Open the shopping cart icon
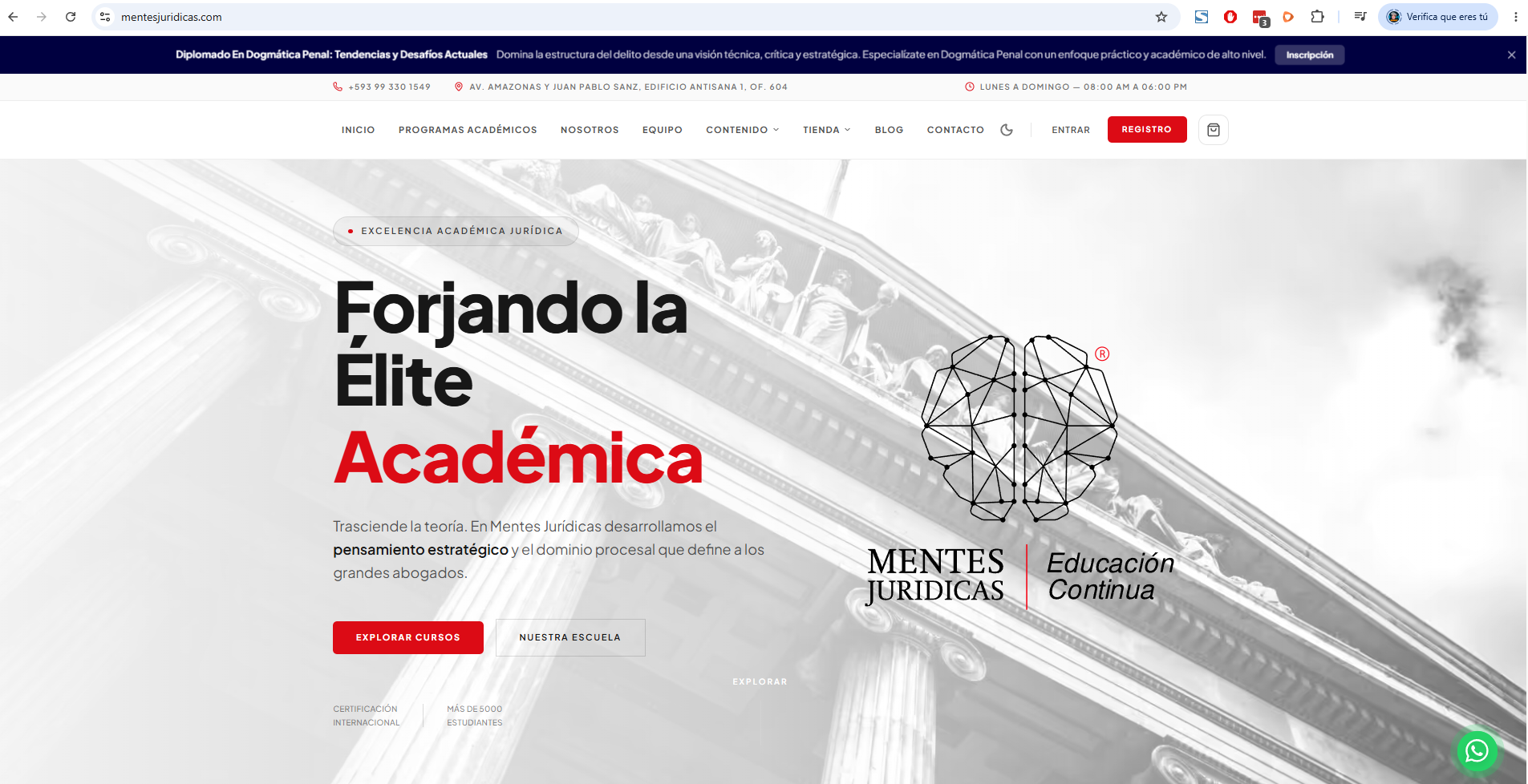The image size is (1528, 784). [1214, 130]
